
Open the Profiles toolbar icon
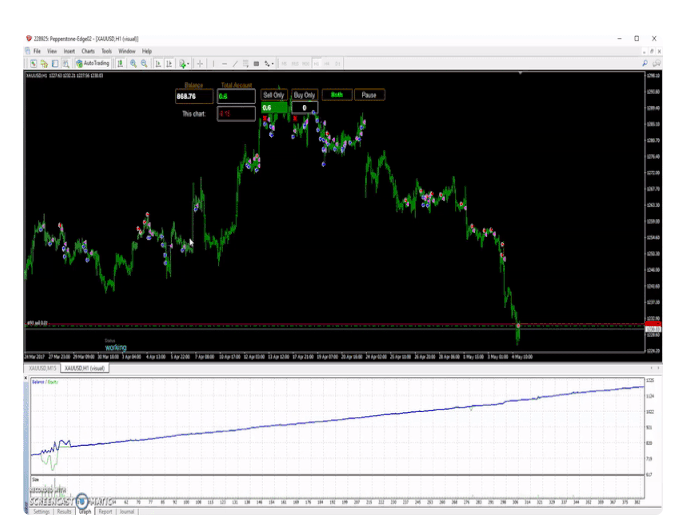pos(44,64)
